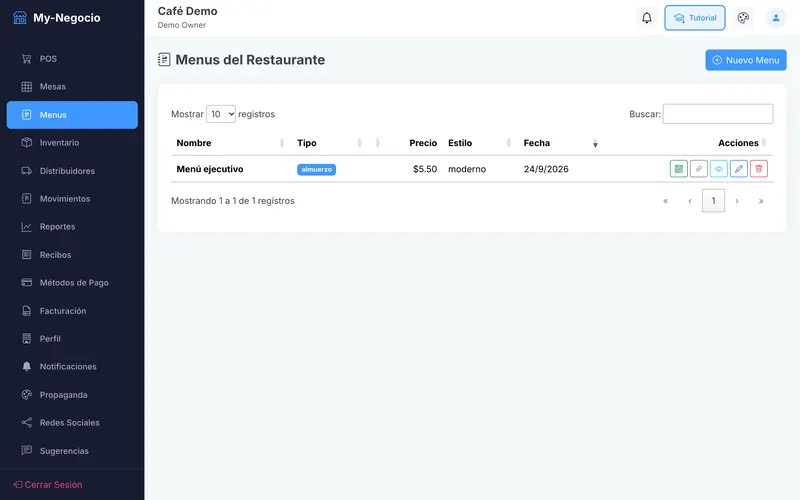Viewport: 800px width, 500px height.
Task: Click the menu list icon beside page title
Action: pos(164,60)
